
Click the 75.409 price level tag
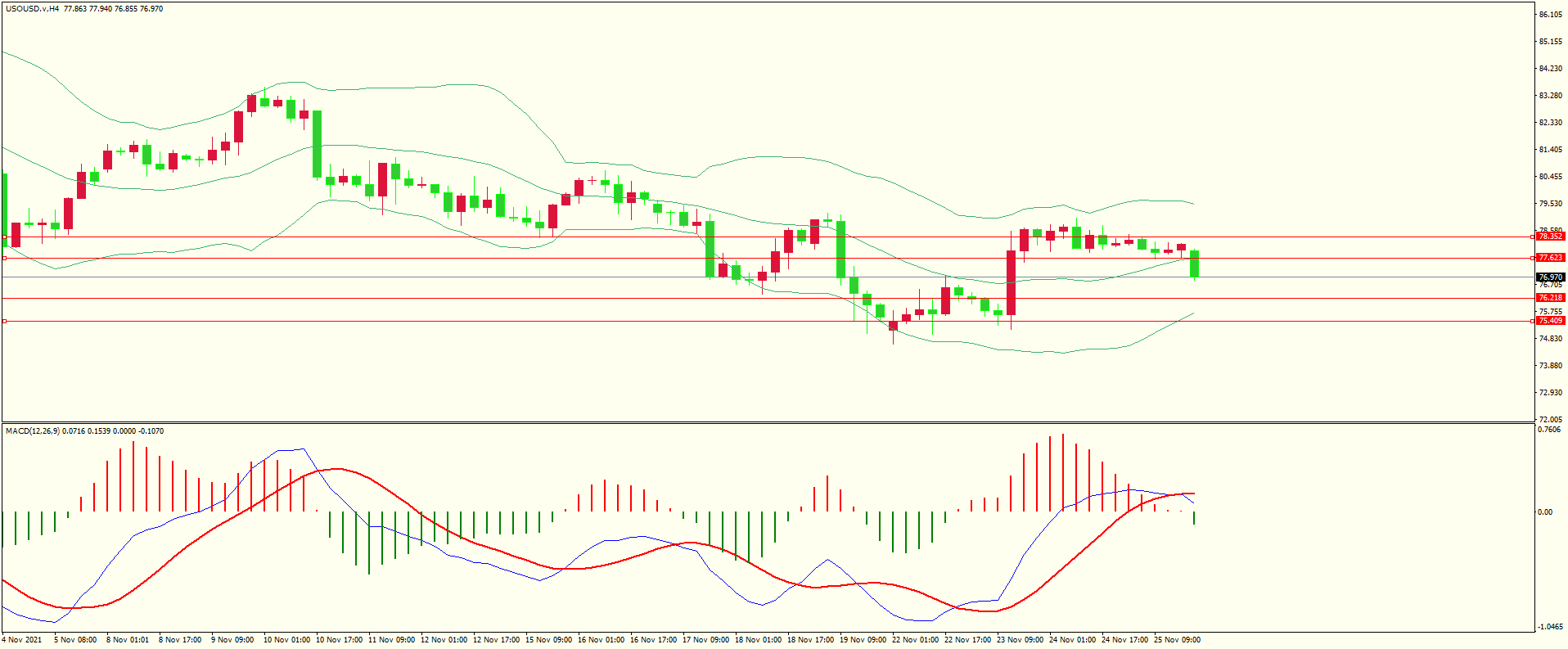point(1550,321)
